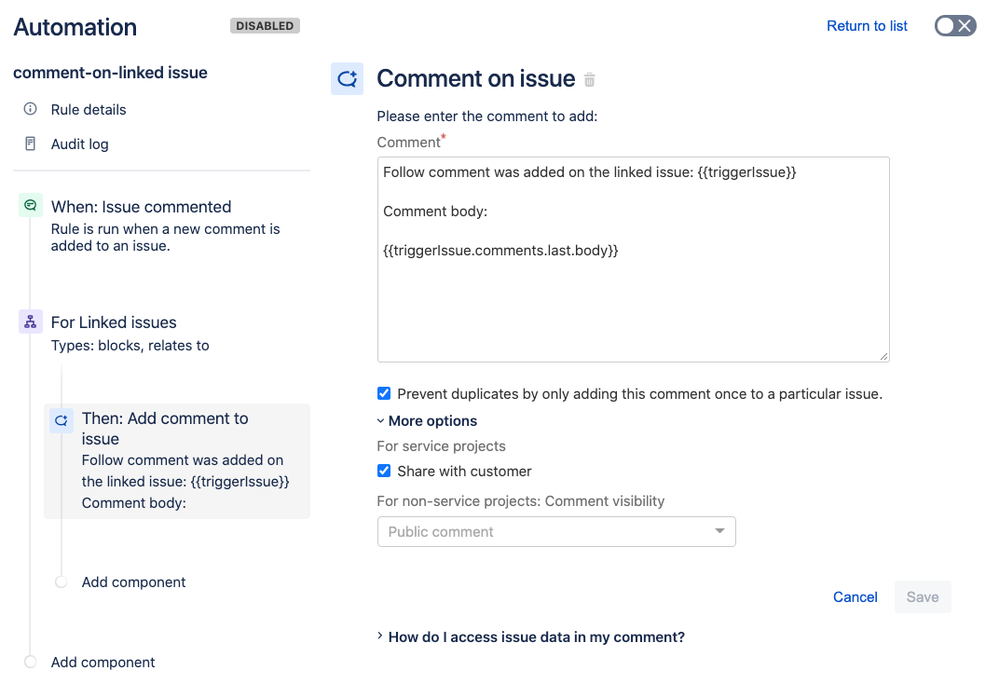Click the Add comment action icon
This screenshot has width=999, height=698.
pos(61,421)
